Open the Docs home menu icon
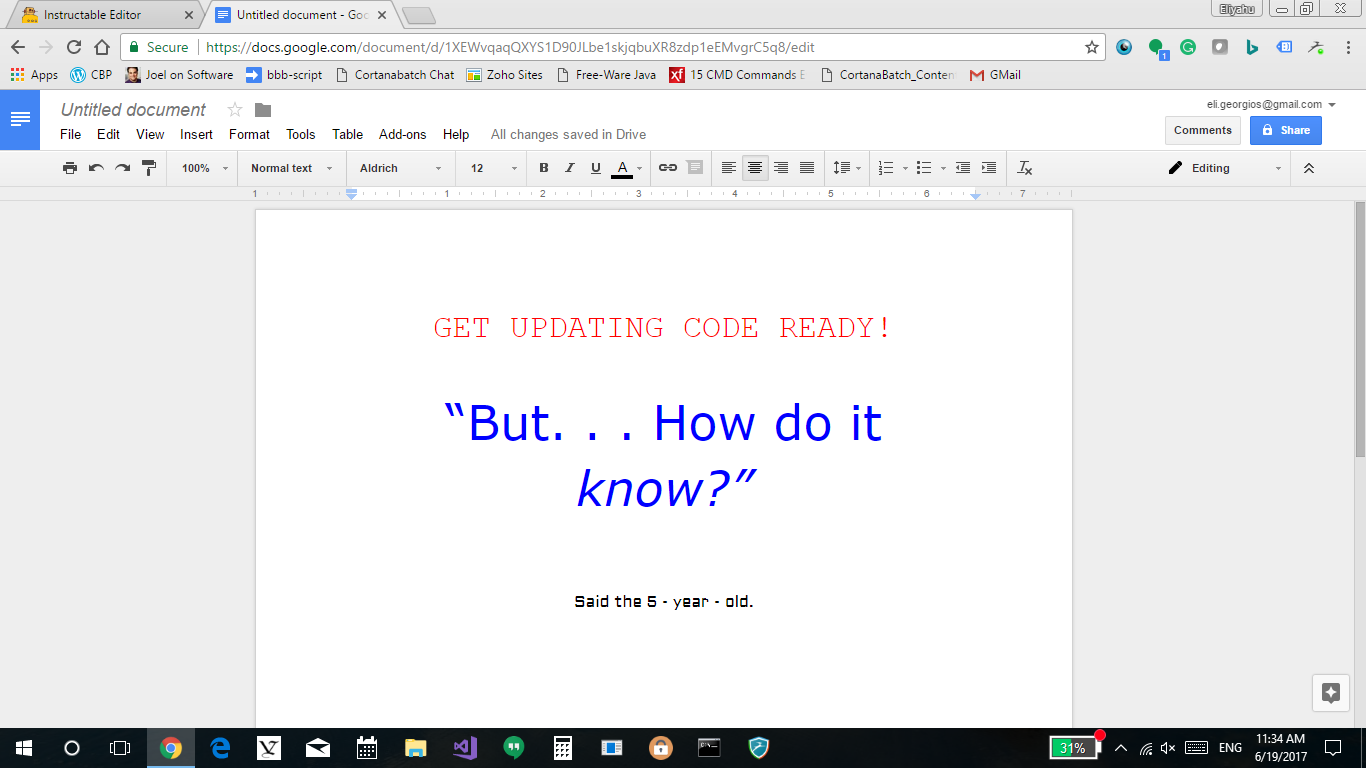Image resolution: width=1366 pixels, height=768 pixels. point(20,119)
